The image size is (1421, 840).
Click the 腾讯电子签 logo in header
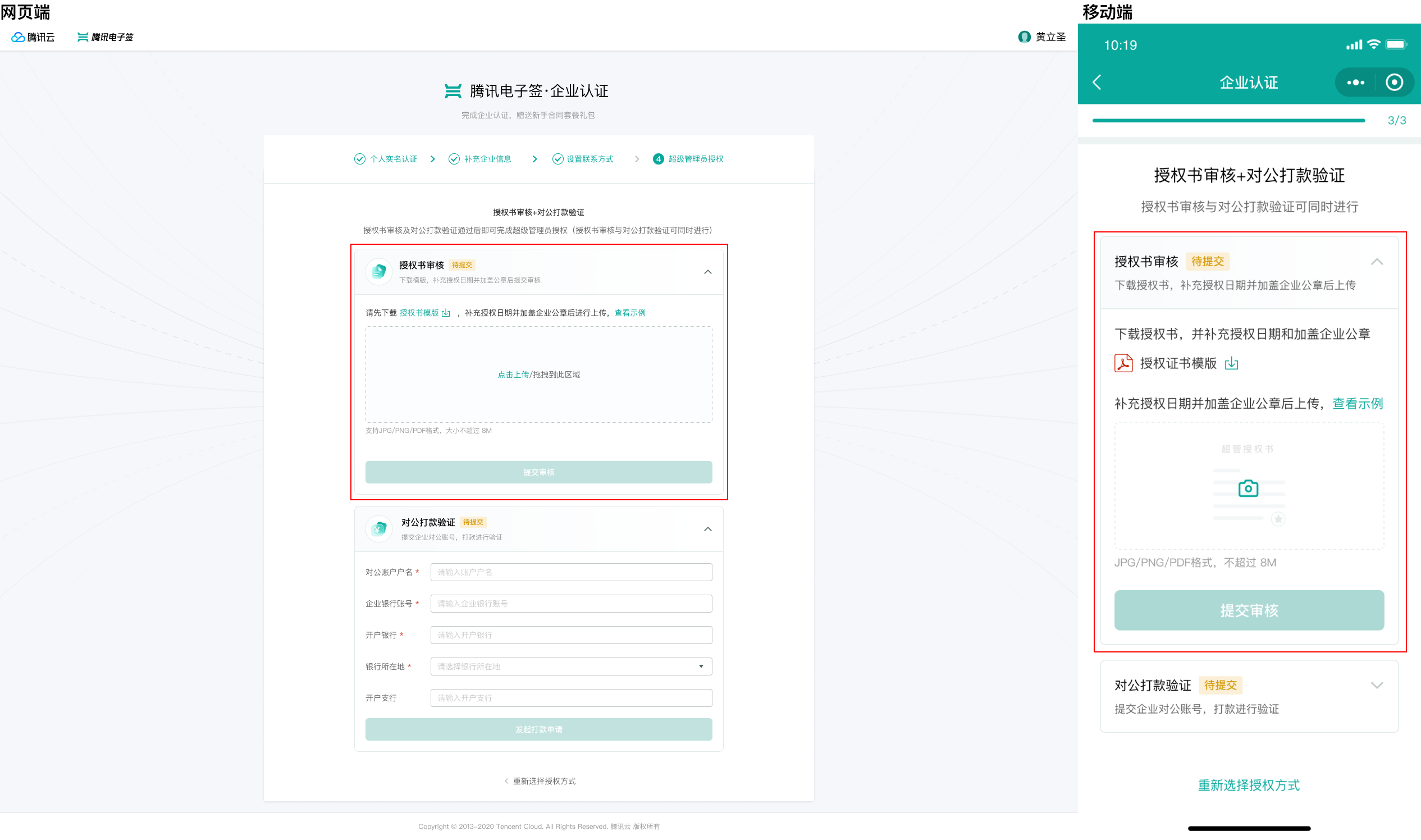[105, 38]
